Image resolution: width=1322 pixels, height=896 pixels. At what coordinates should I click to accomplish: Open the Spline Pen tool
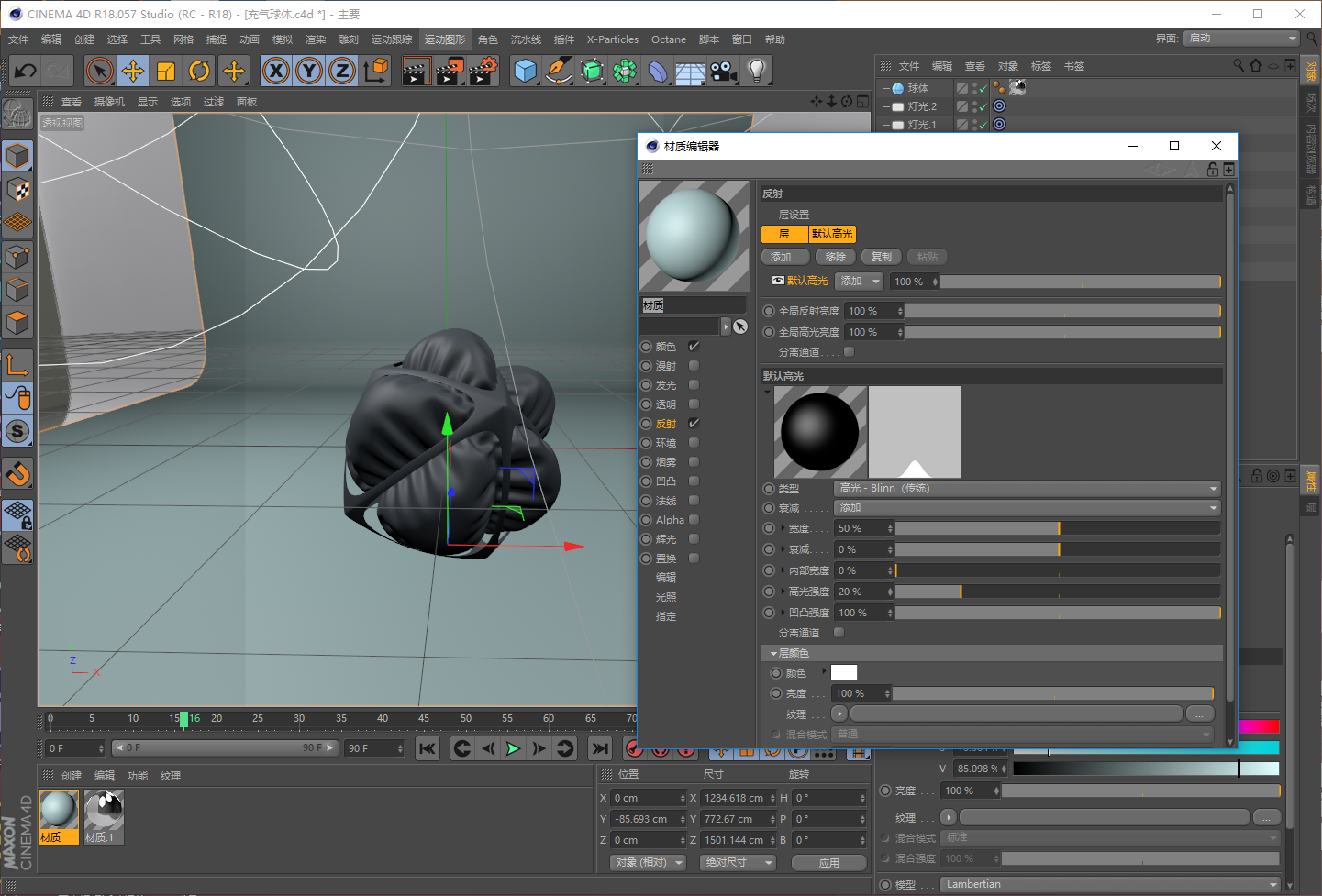coord(558,71)
